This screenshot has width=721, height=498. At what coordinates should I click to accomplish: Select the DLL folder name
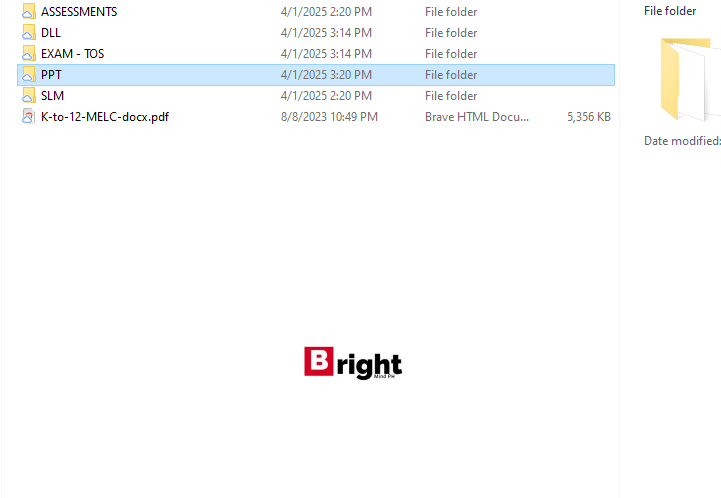[x=51, y=33]
